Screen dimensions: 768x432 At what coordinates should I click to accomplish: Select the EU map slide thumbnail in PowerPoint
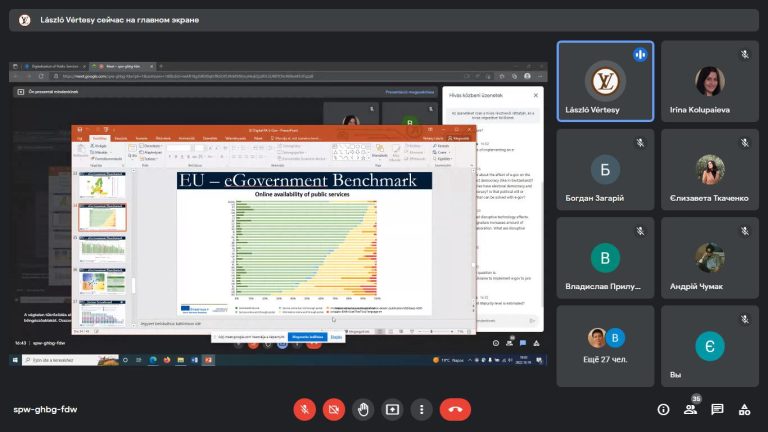tap(102, 186)
